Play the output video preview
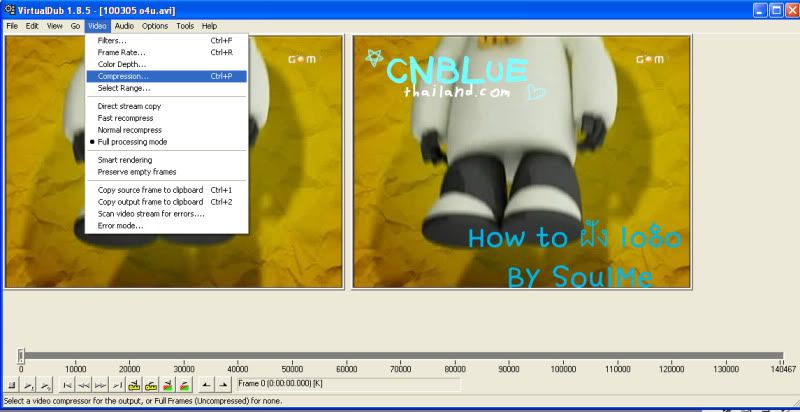 pos(46,385)
